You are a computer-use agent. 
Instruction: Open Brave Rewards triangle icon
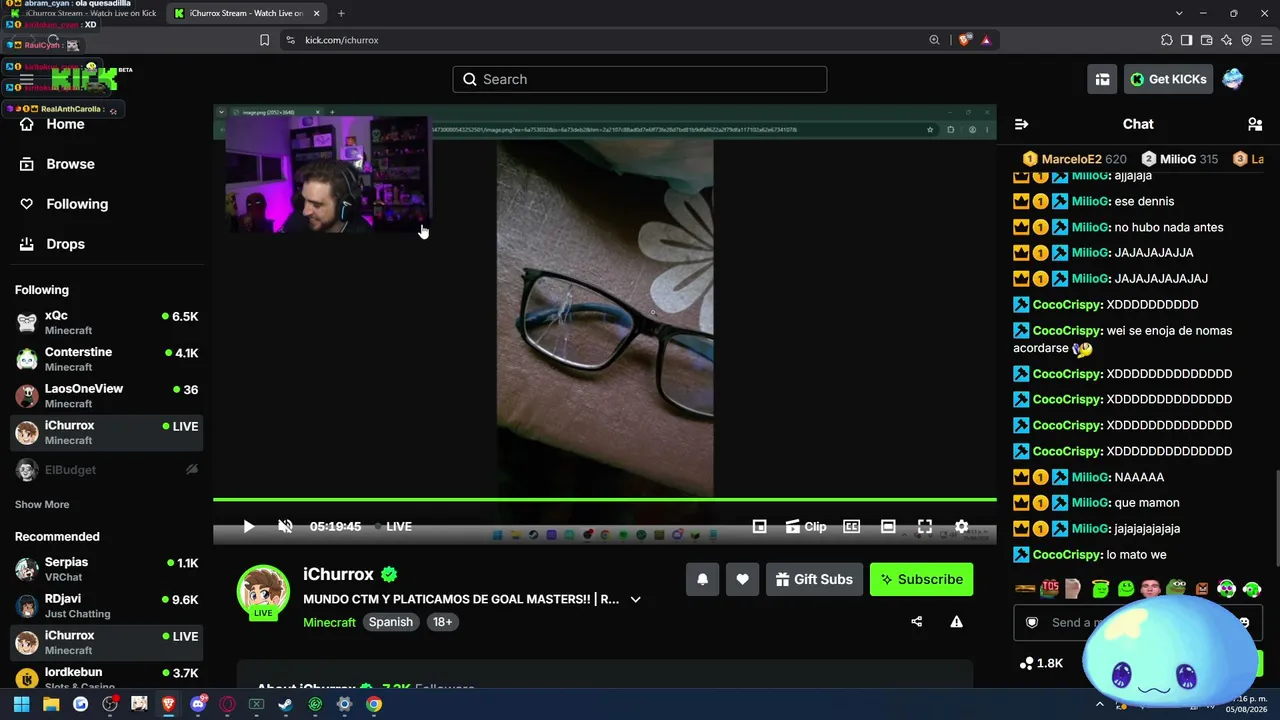pos(986,40)
